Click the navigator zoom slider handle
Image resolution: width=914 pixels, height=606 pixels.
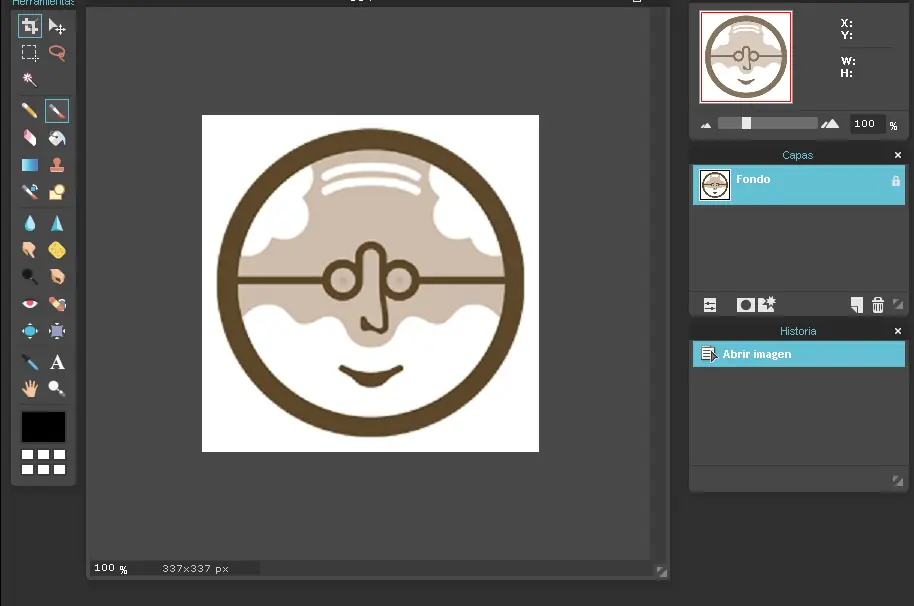click(746, 123)
